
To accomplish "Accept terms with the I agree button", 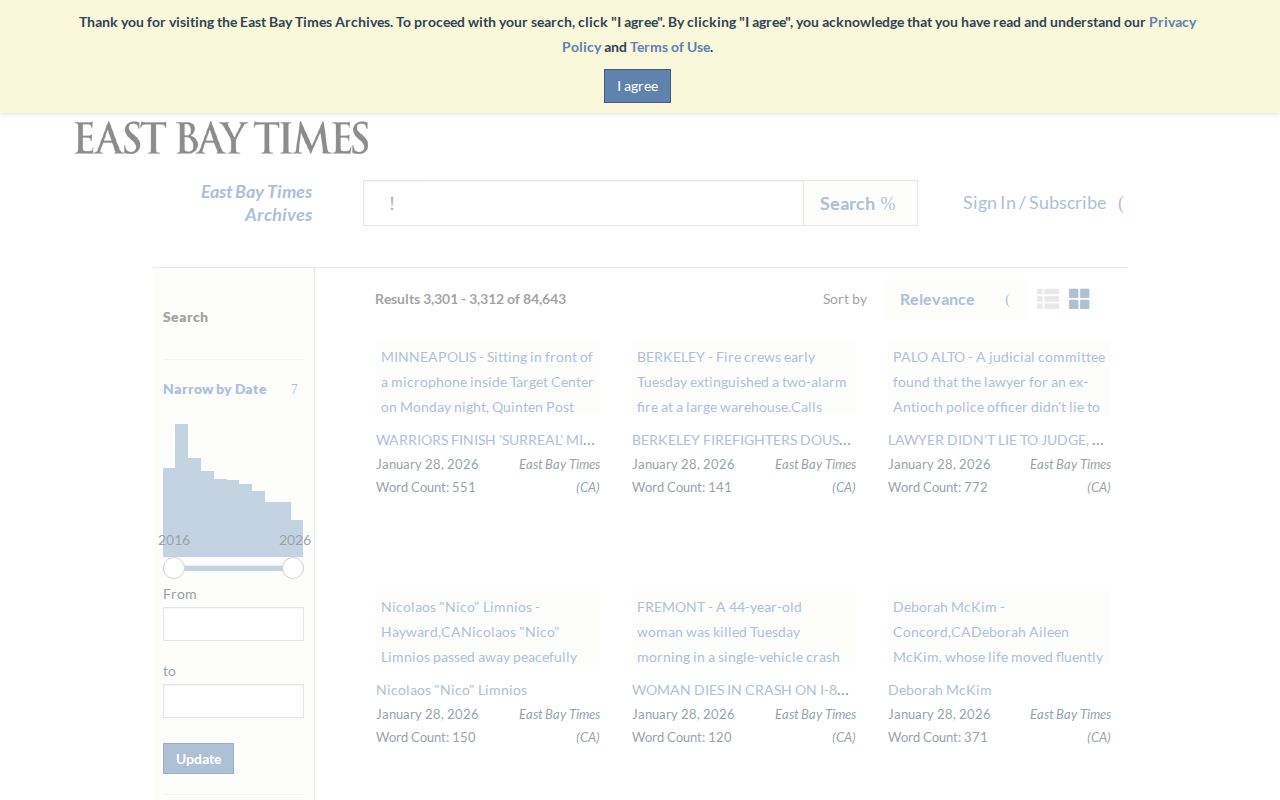I will click(637, 86).
